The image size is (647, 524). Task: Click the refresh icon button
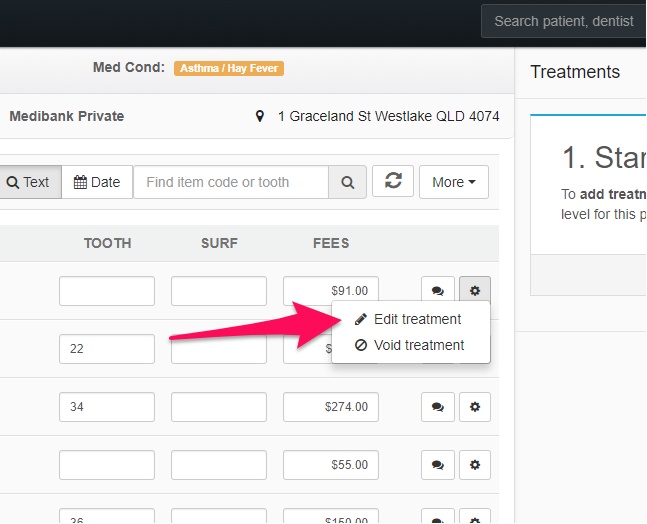pyautogui.click(x=393, y=182)
